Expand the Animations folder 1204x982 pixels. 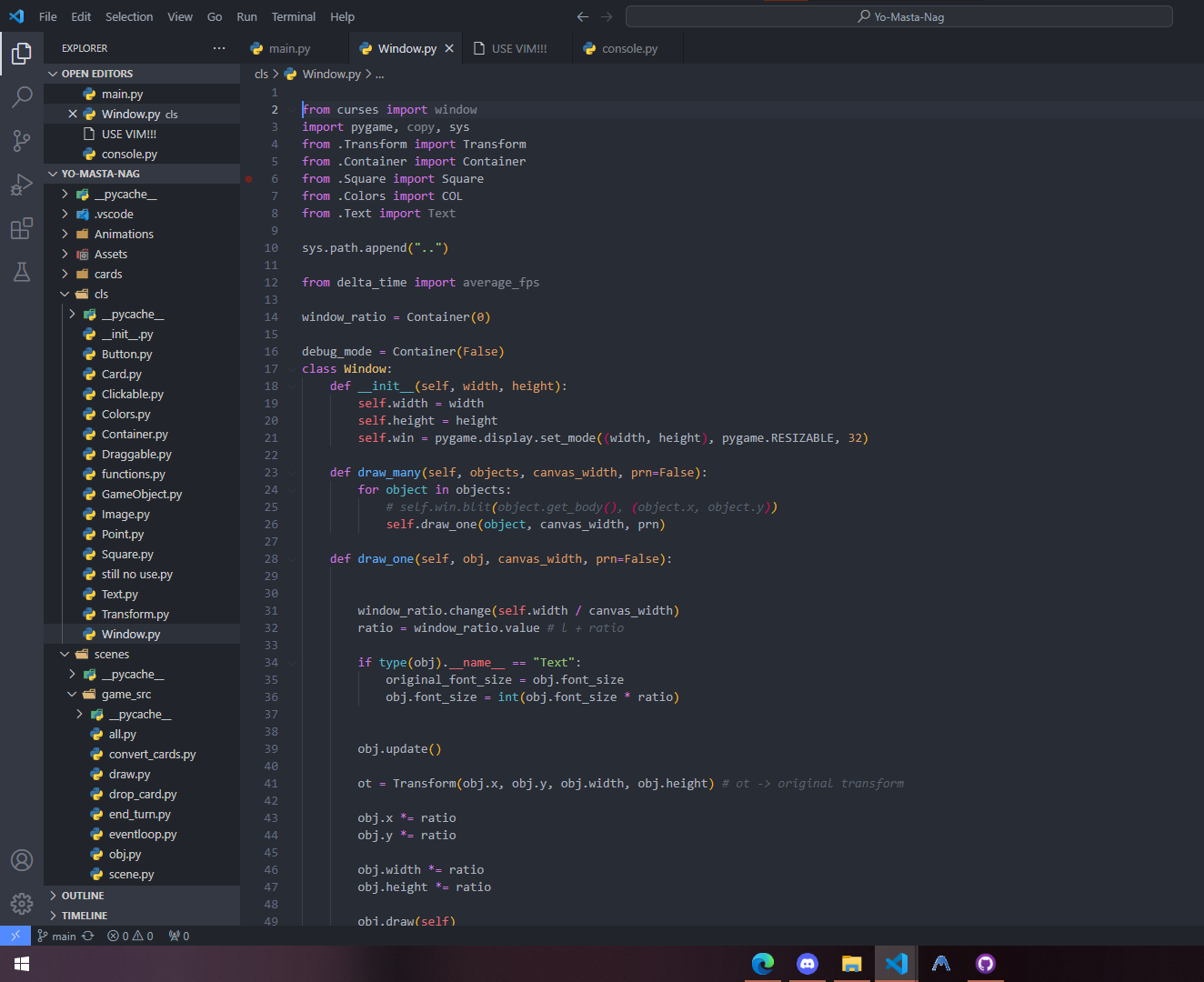[124, 235]
